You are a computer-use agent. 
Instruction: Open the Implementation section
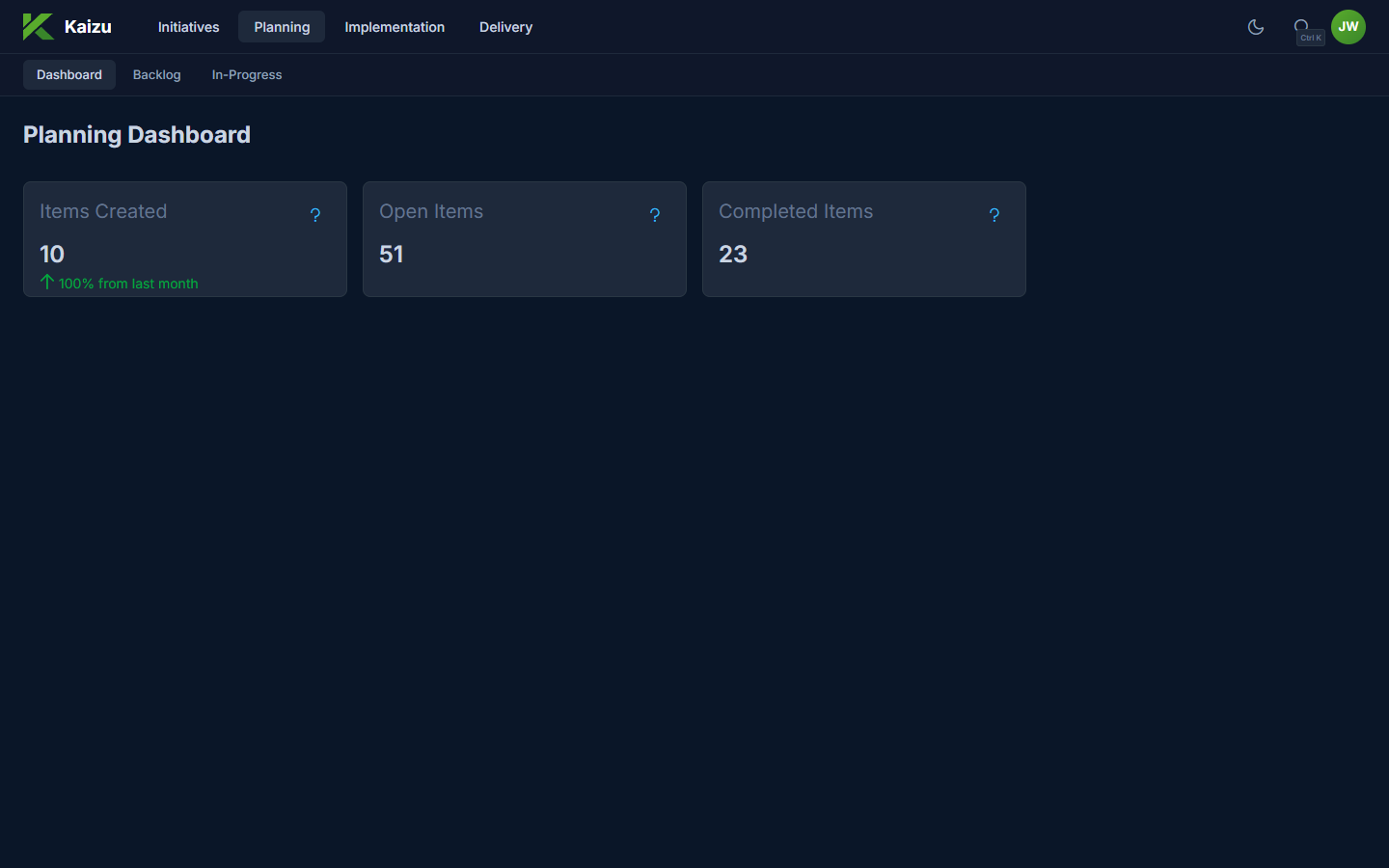[x=395, y=27]
